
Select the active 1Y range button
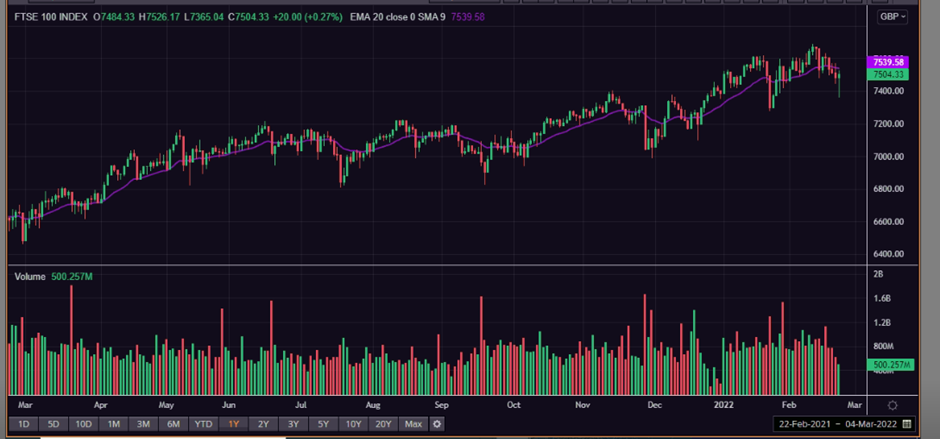[233, 425]
